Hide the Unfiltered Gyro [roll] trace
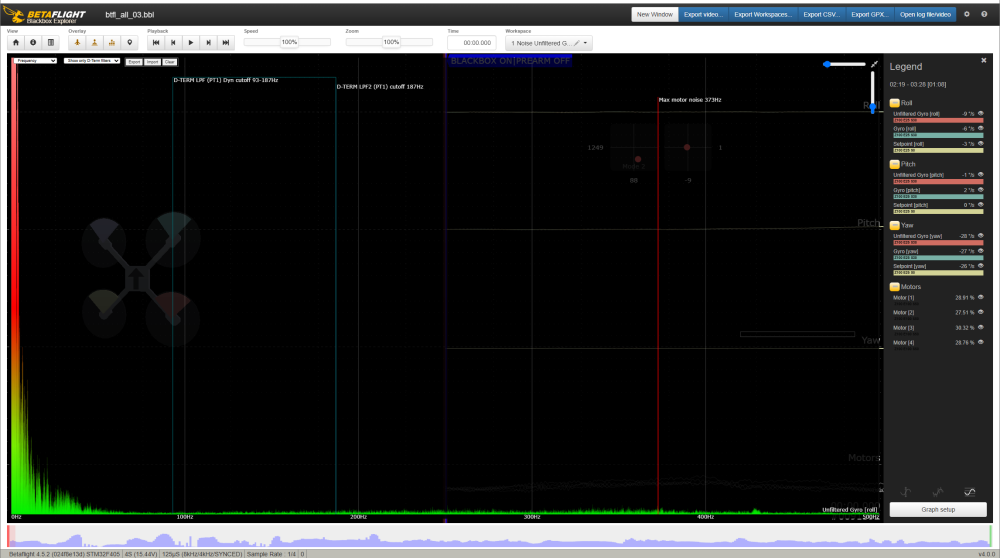 coord(981,114)
